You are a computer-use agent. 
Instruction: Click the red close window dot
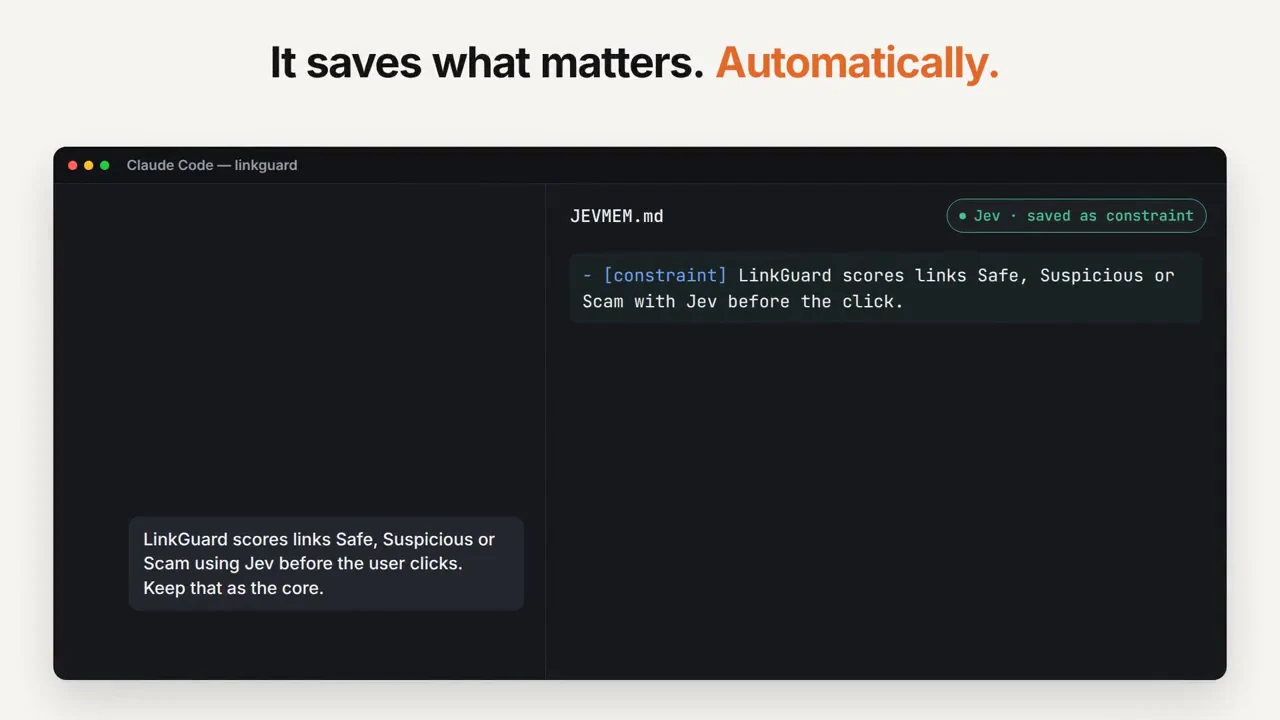point(72,165)
